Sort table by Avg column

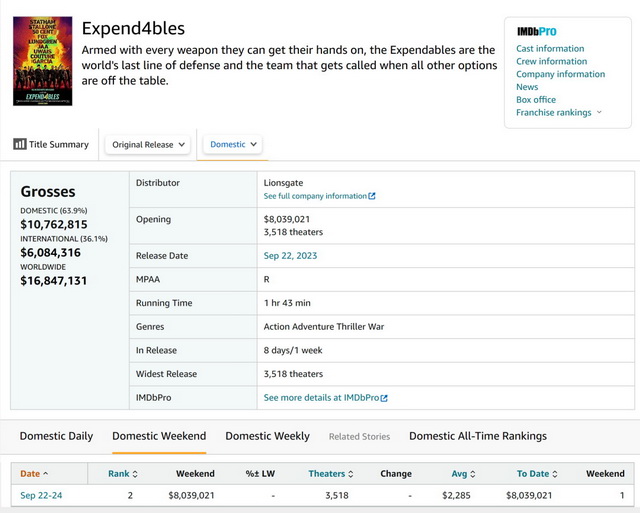point(462,473)
